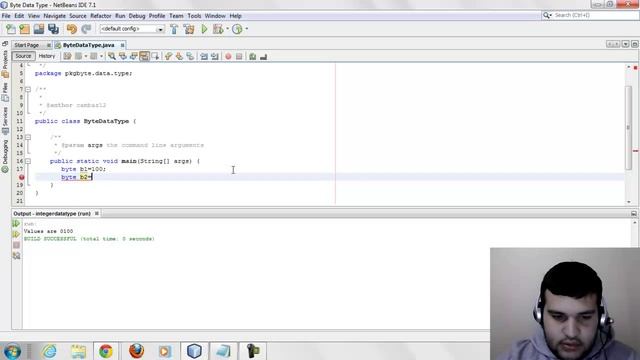Run the project with green play icon
640x360 pixels.
coord(204,29)
